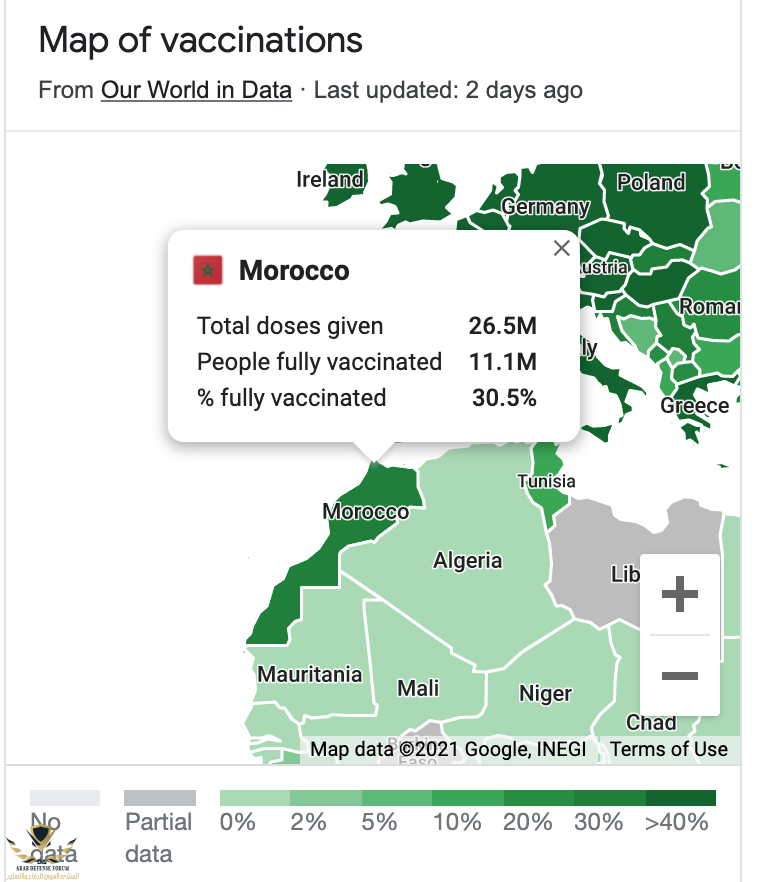Select Mali on the map
758x882 pixels.
418,688
